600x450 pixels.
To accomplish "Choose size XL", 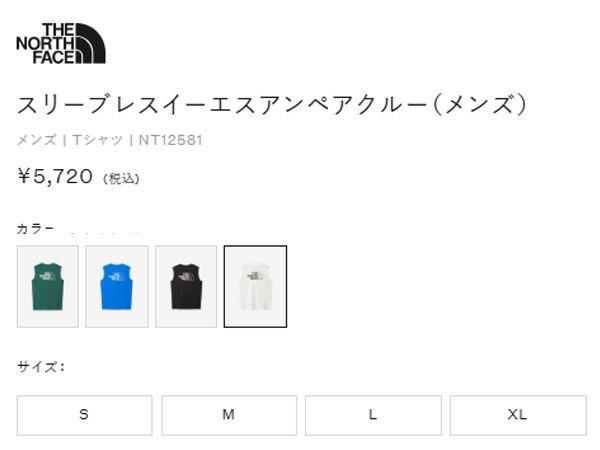I will pyautogui.click(x=518, y=415).
